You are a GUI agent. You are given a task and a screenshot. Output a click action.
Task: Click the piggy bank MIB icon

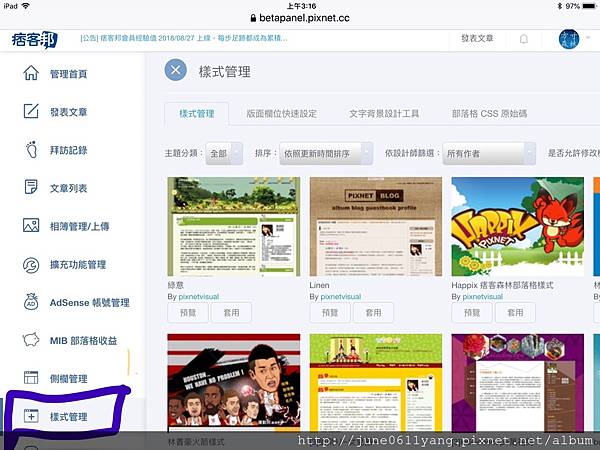click(x=31, y=340)
